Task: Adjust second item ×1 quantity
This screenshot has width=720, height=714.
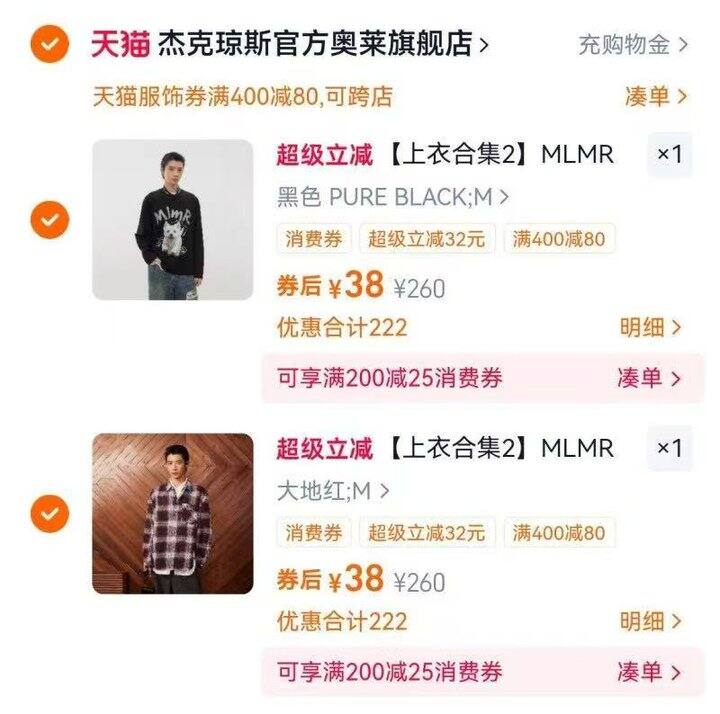Action: click(669, 448)
